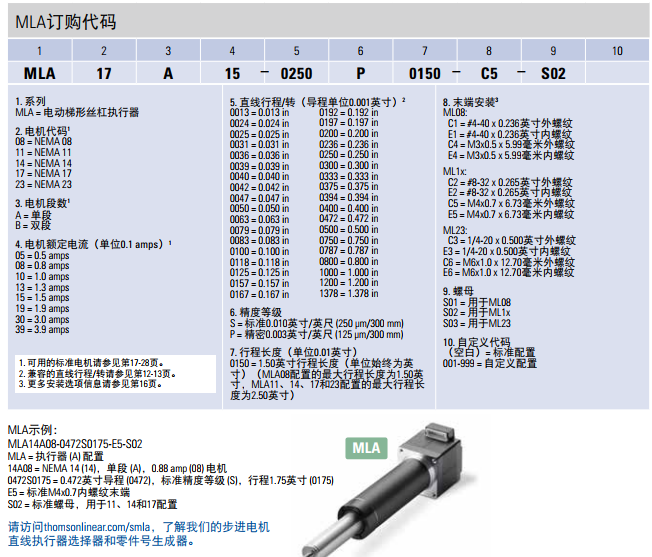Click the 'S02' nut code cell in the header row
Image resolution: width=652 pixels, height=557 pixels.
(553, 74)
